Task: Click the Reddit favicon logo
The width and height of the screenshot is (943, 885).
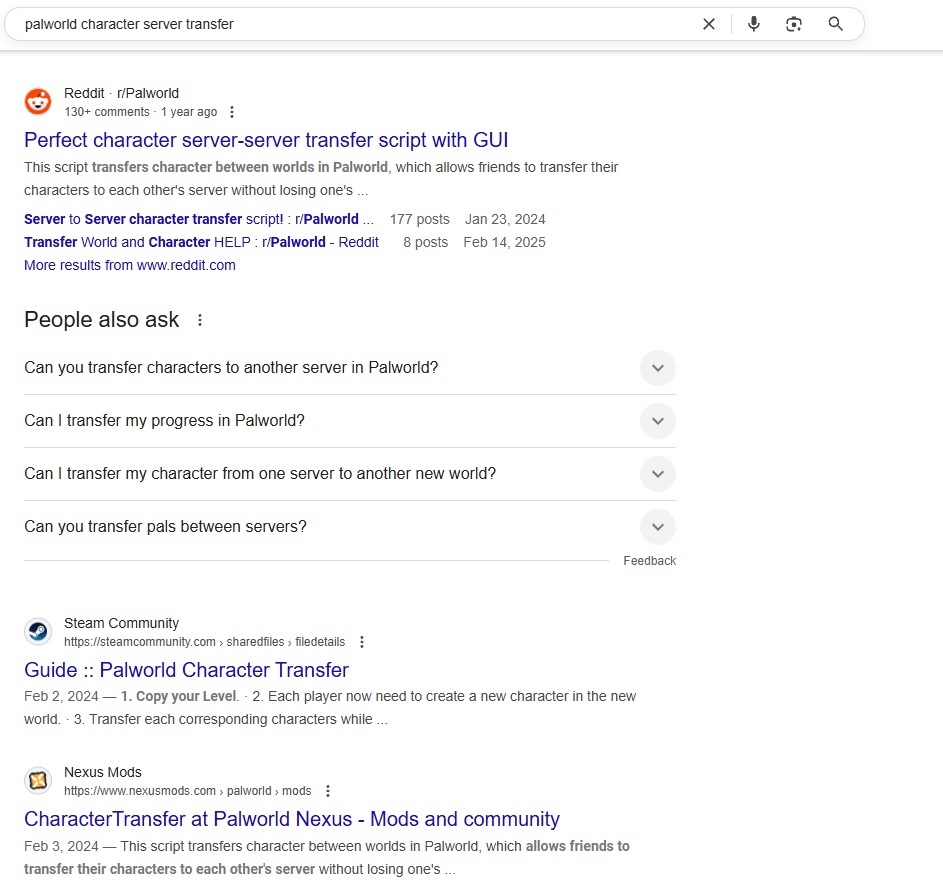Action: click(38, 101)
